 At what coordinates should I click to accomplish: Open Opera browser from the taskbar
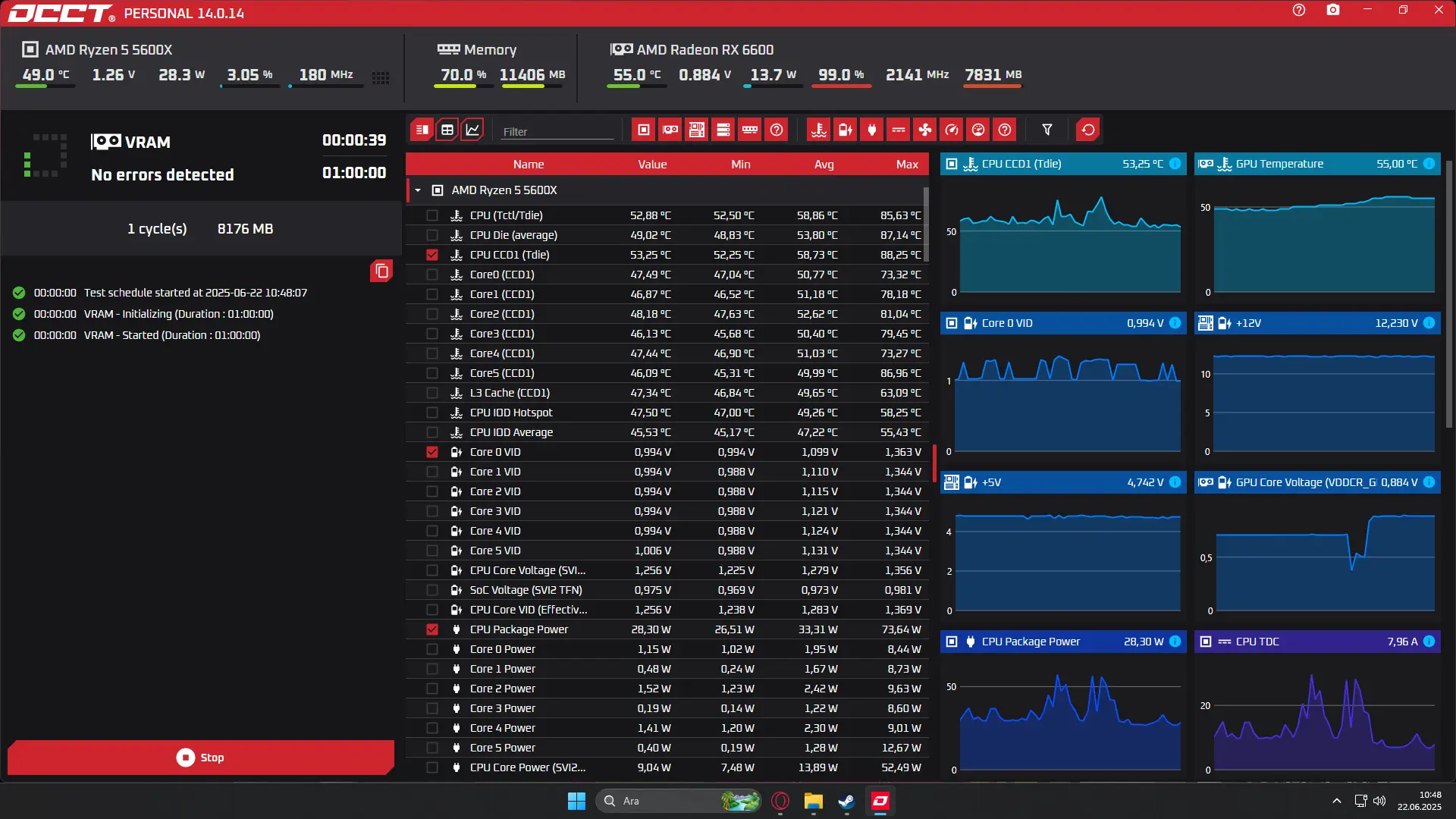(780, 801)
